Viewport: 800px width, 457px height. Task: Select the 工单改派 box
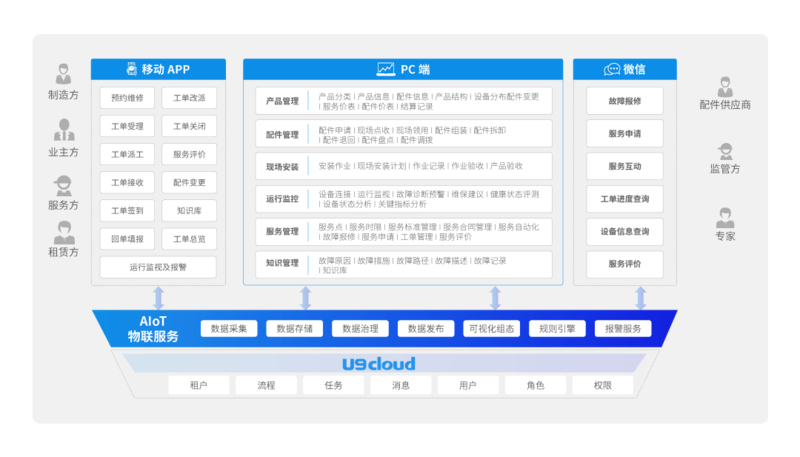pyautogui.click(x=189, y=98)
